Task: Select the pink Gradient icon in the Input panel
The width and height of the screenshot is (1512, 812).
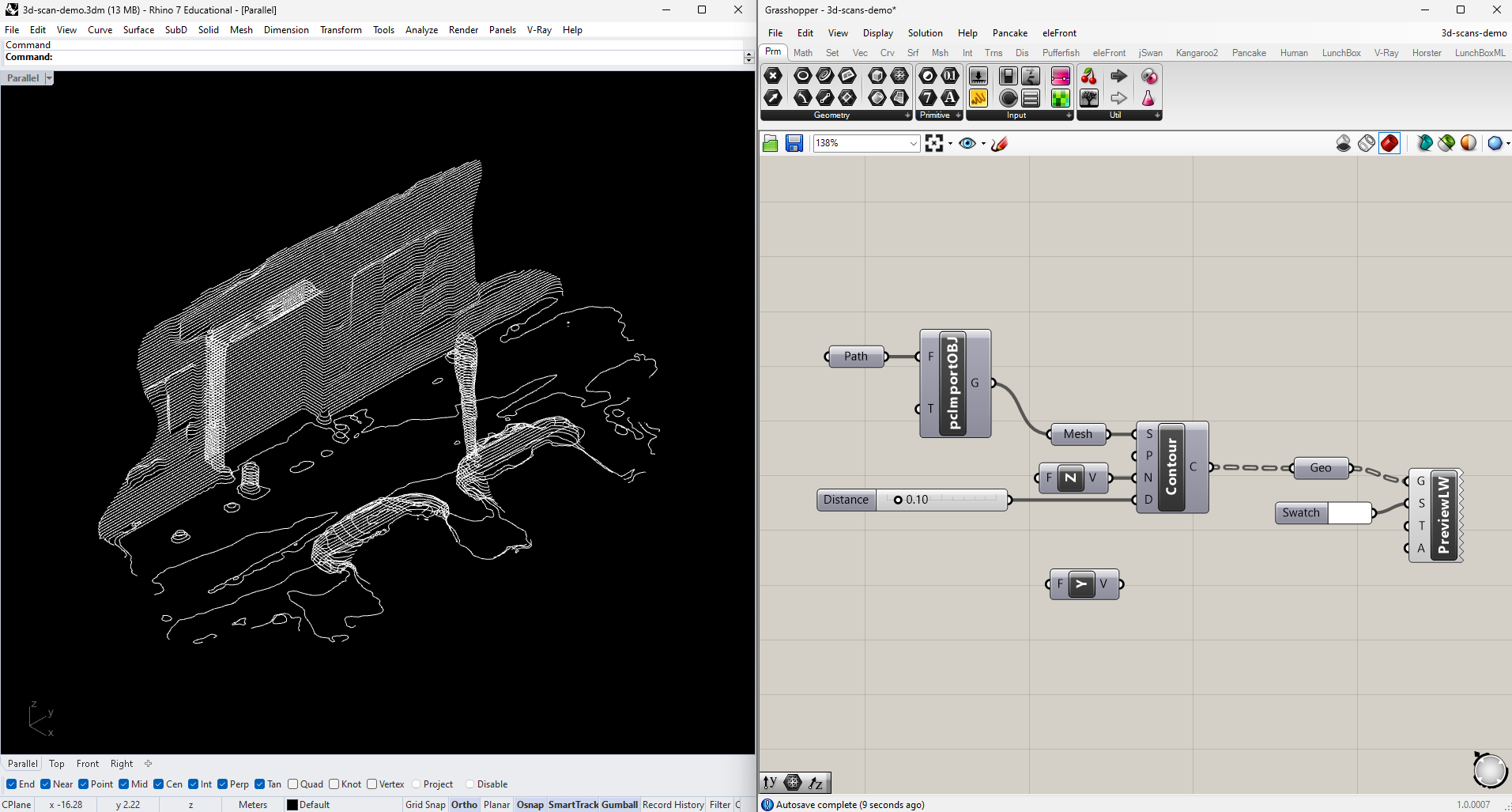Action: (1060, 76)
